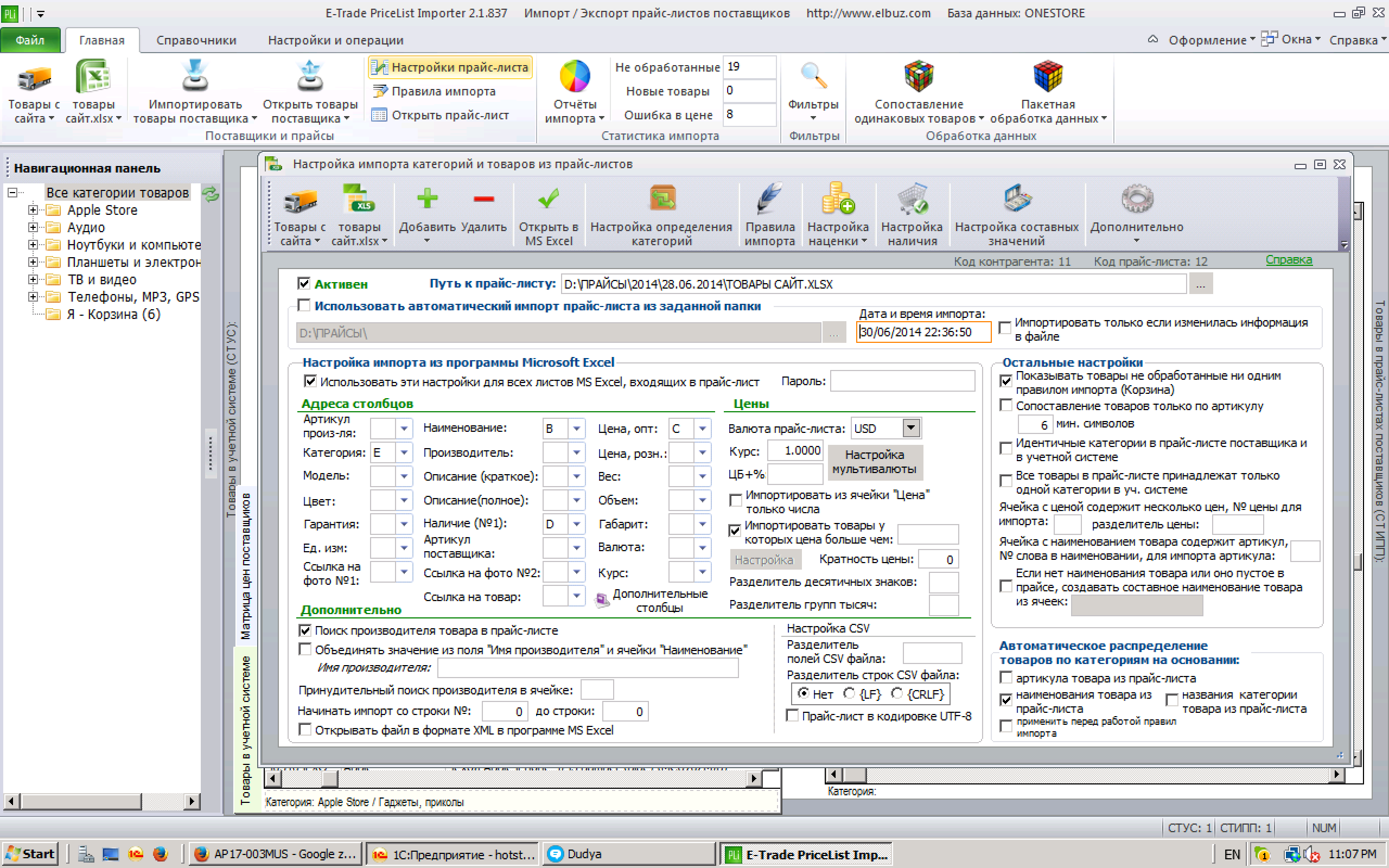The image size is (1389, 868).
Task: Click Добавить green plus icon
Action: tap(427, 214)
